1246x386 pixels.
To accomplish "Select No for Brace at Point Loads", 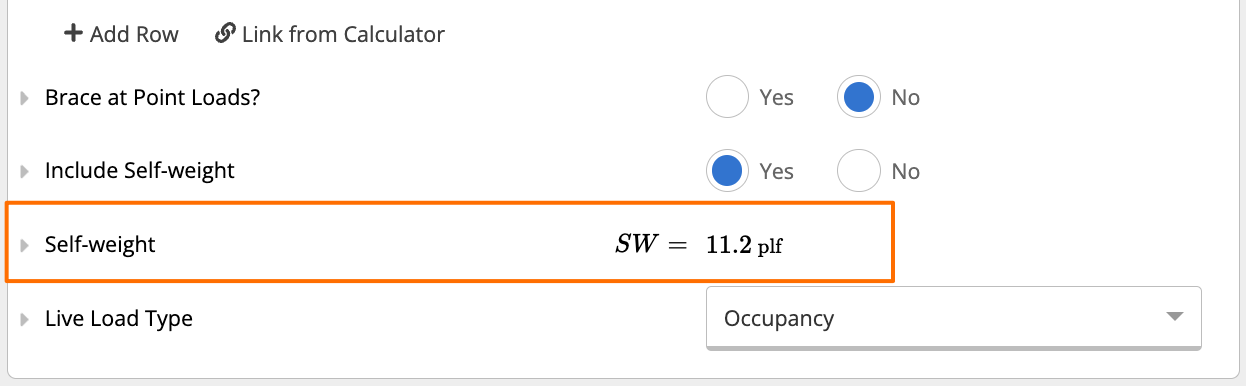I will [859, 97].
